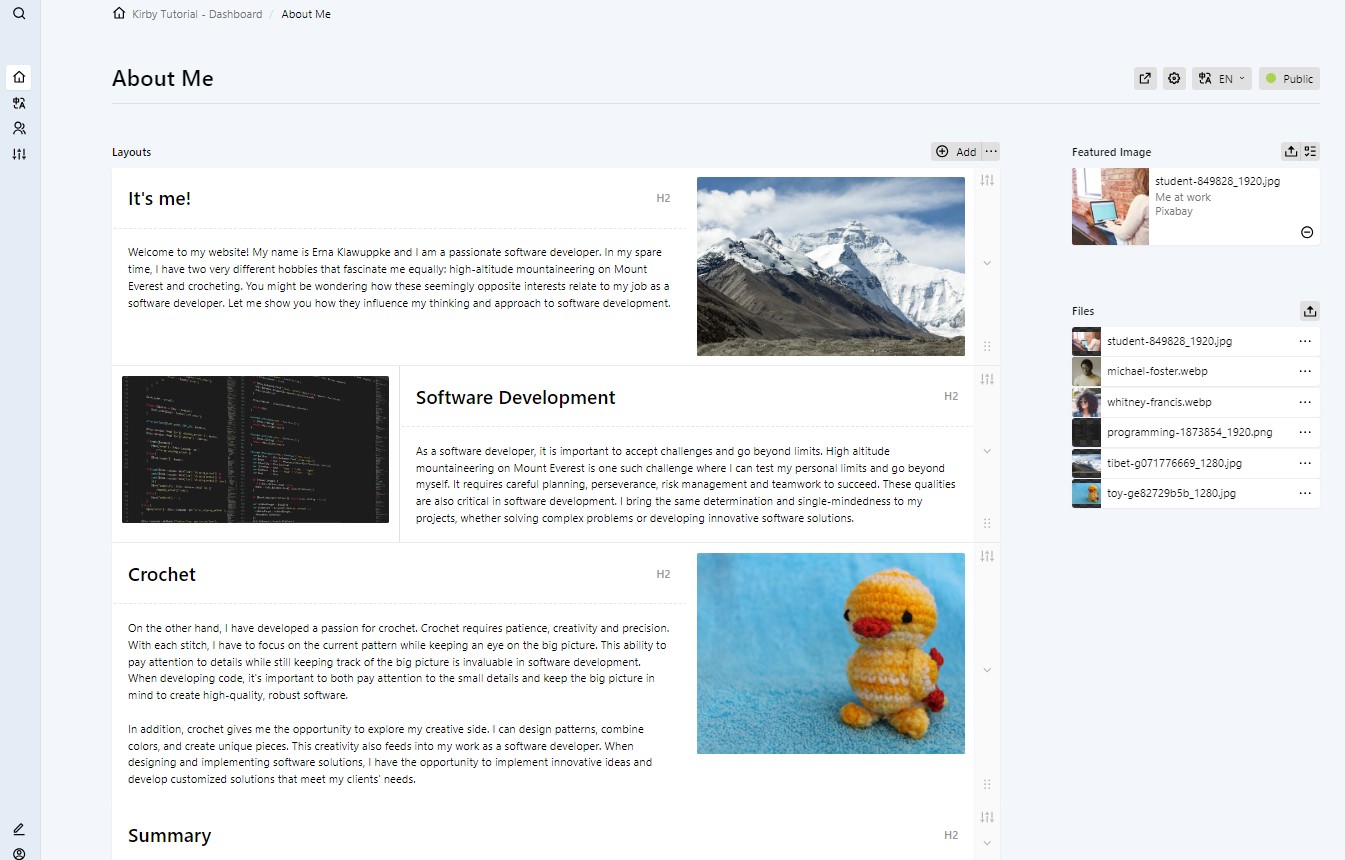Screen dimensions: 1345x860
Task: Open the layout settings for the Crochet row
Action: click(987, 556)
